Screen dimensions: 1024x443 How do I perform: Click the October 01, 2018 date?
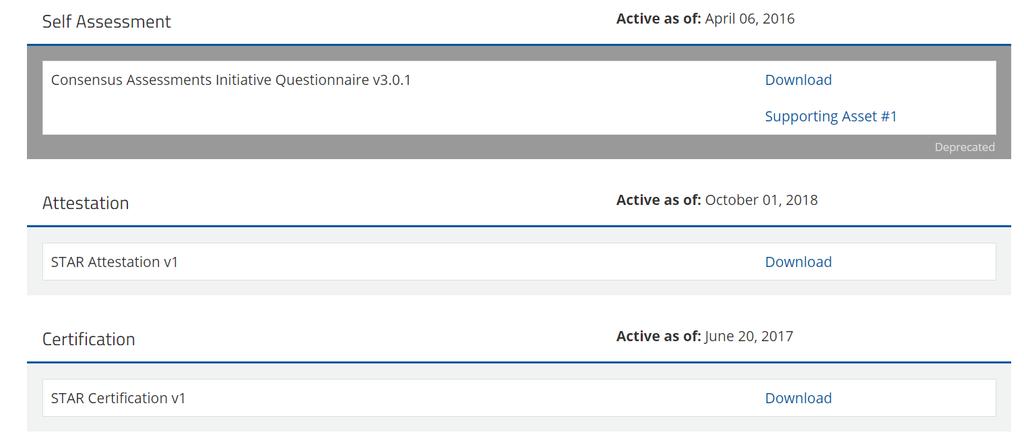coord(761,199)
